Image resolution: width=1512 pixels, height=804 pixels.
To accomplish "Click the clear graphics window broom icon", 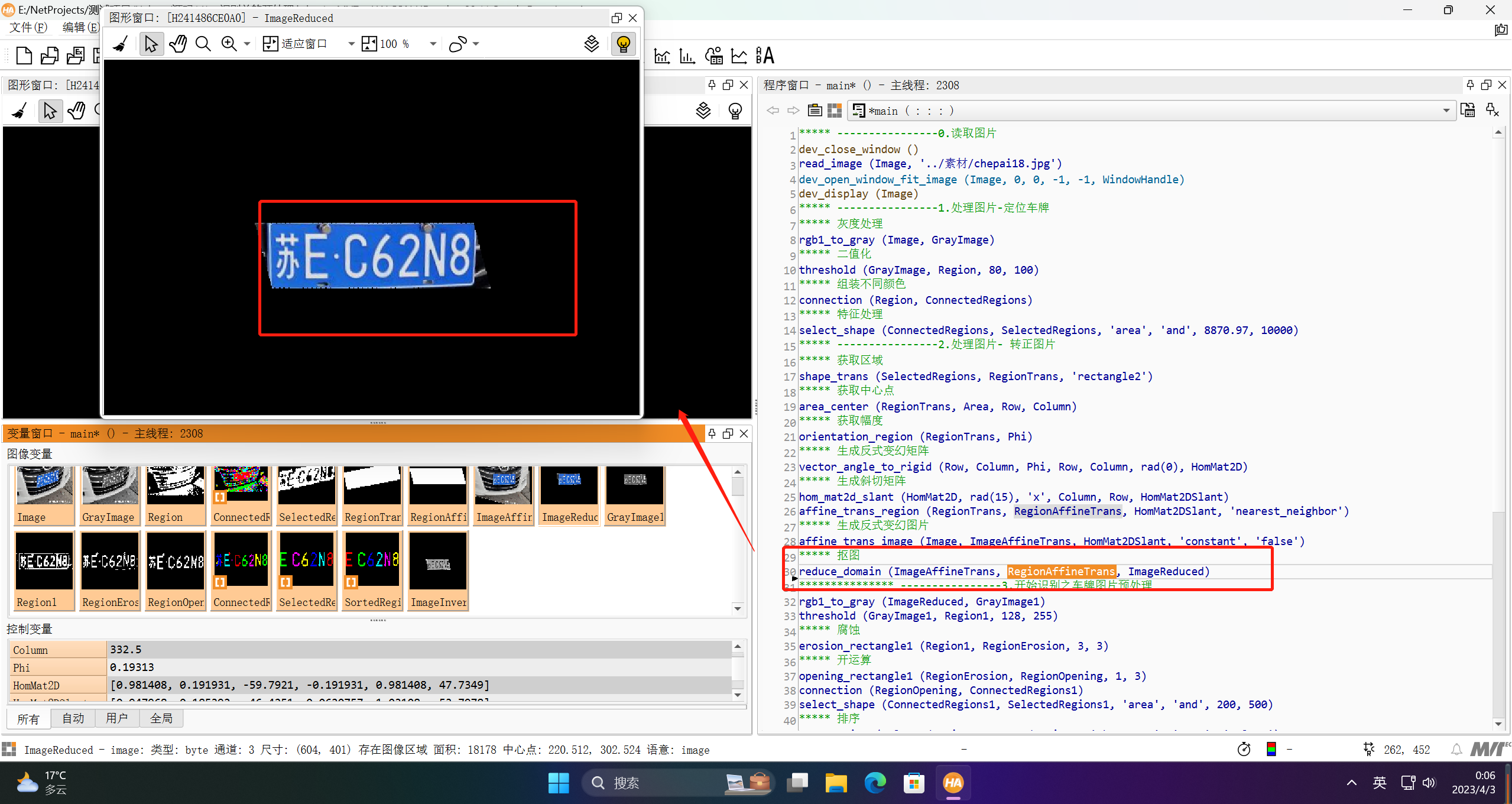I will (x=120, y=43).
